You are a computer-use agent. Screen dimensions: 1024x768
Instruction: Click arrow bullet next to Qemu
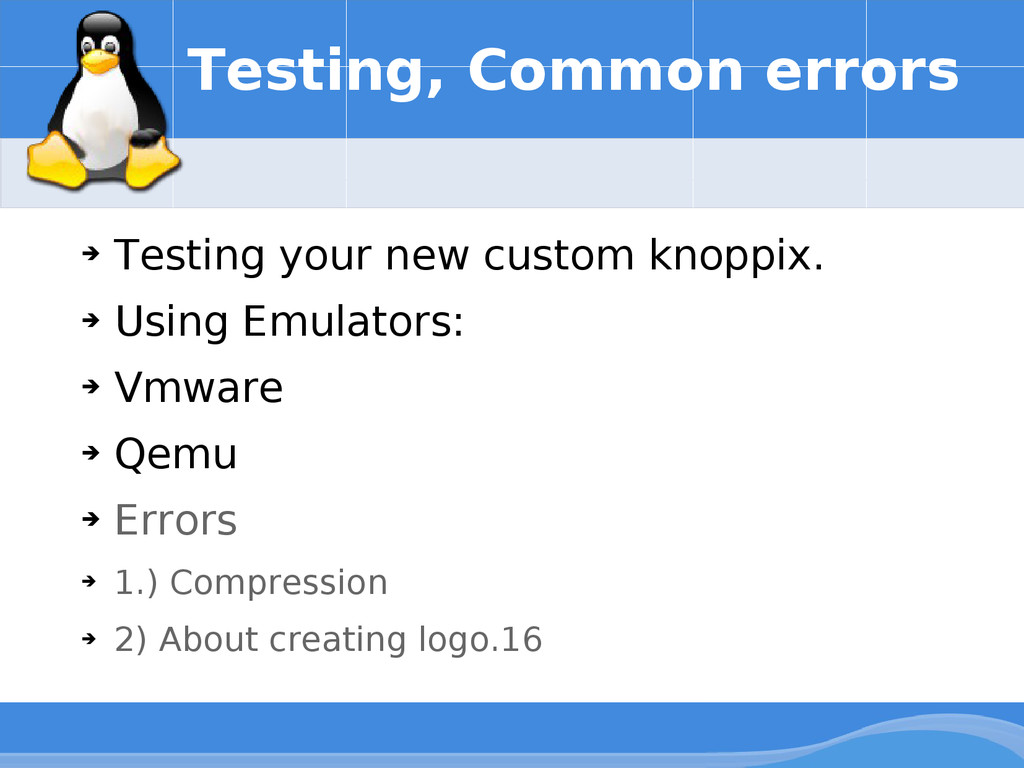(x=91, y=452)
